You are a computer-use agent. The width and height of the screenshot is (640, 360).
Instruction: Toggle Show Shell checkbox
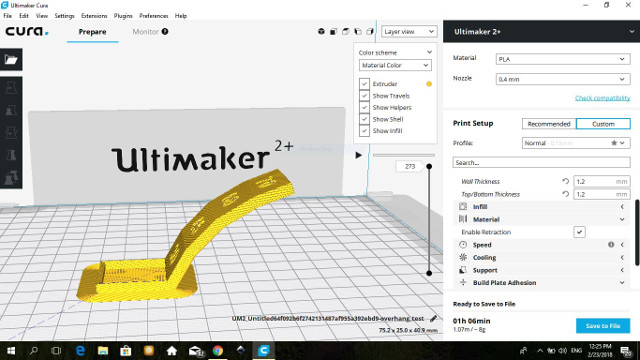(364, 119)
